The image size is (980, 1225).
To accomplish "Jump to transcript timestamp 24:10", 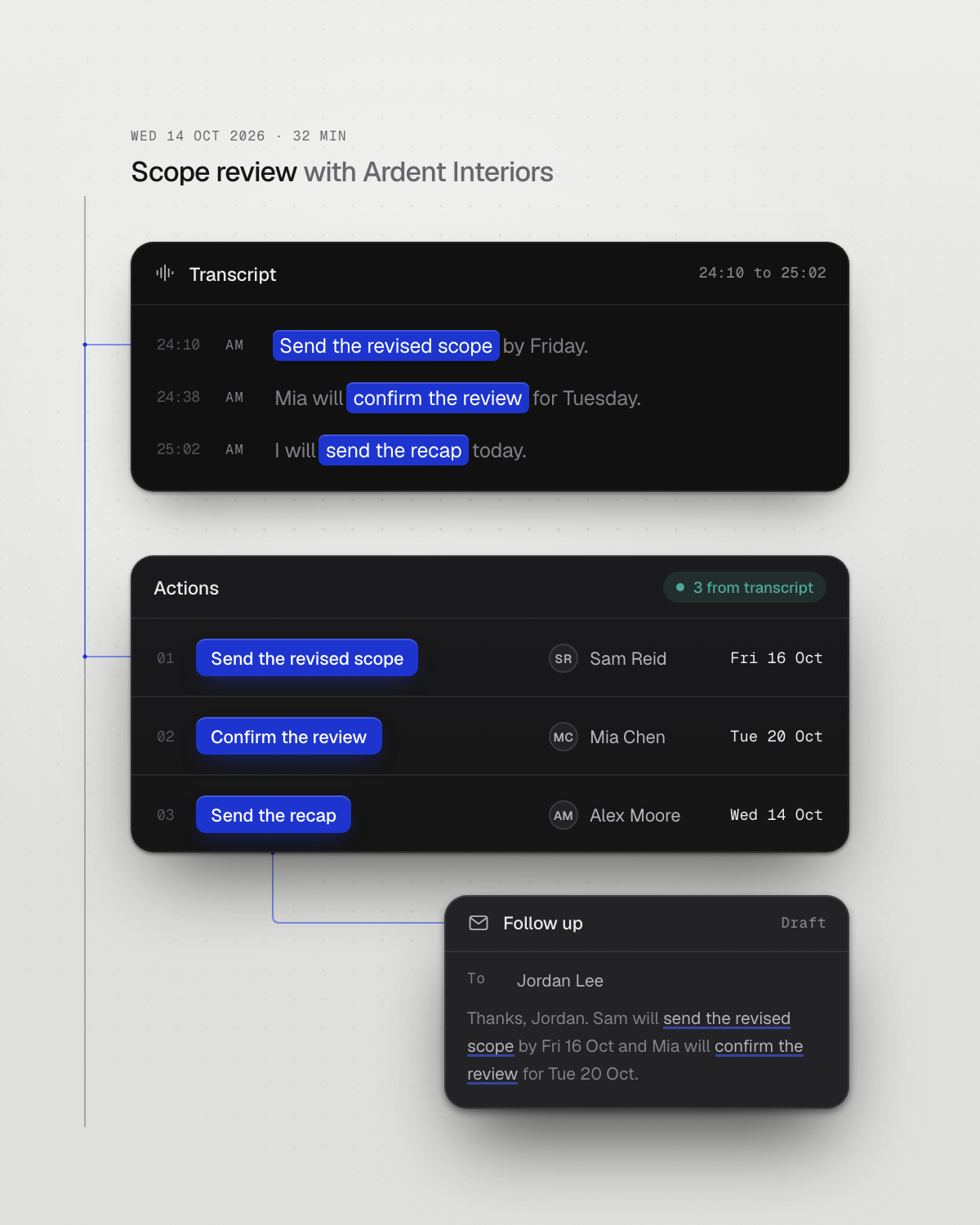I will coord(178,345).
